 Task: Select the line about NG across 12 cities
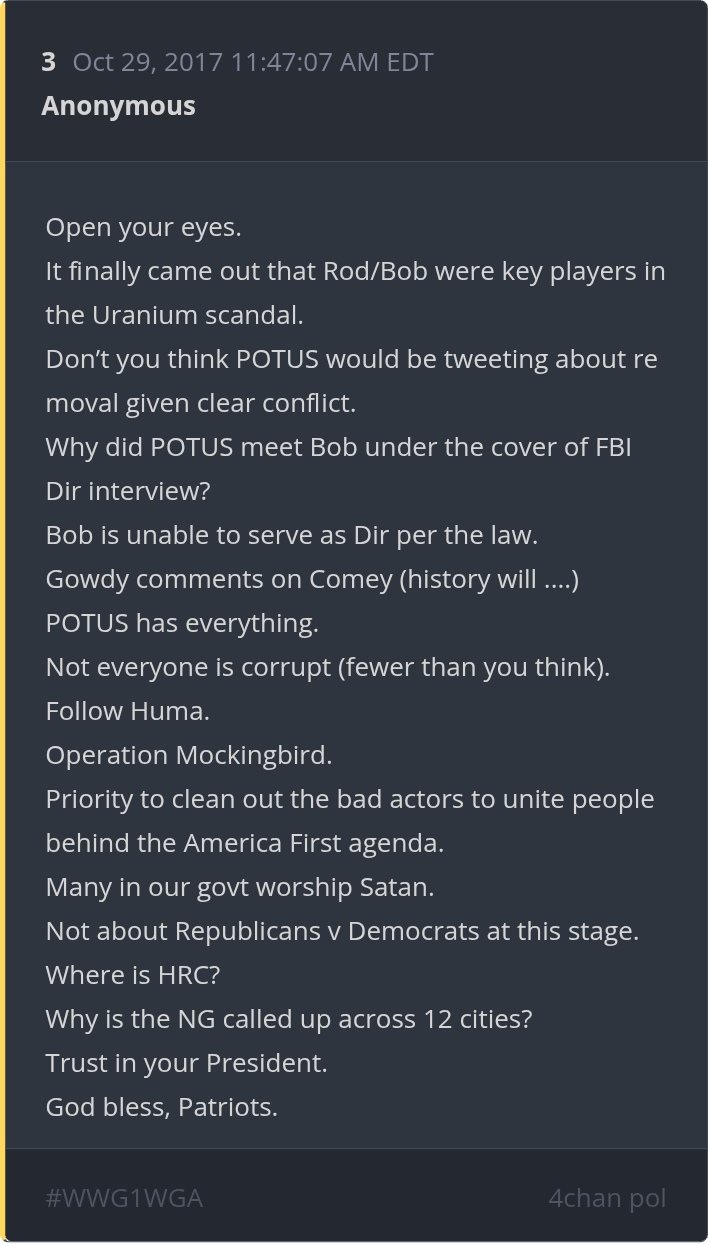click(289, 1020)
